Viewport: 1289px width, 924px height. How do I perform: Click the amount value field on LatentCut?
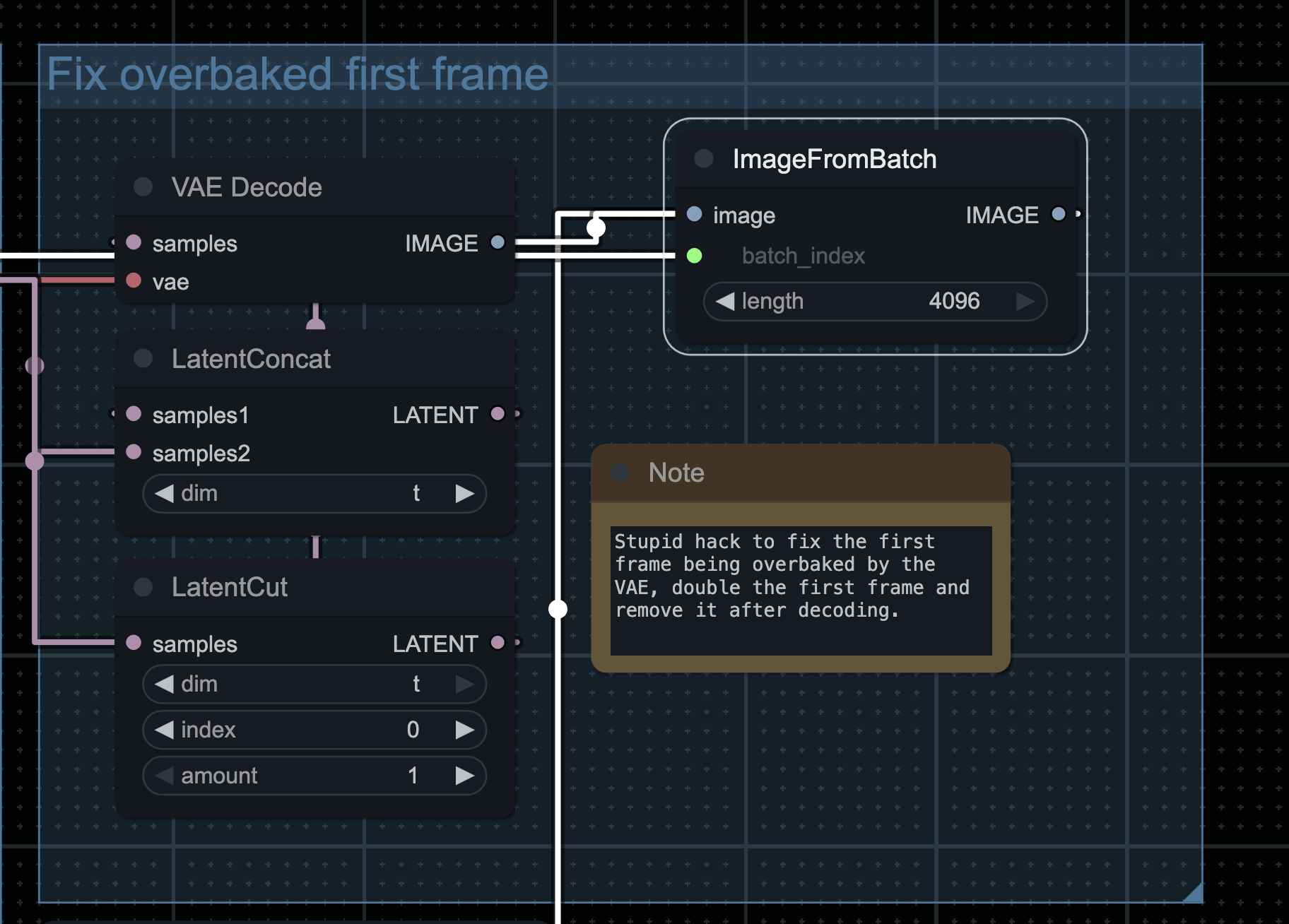(x=314, y=776)
